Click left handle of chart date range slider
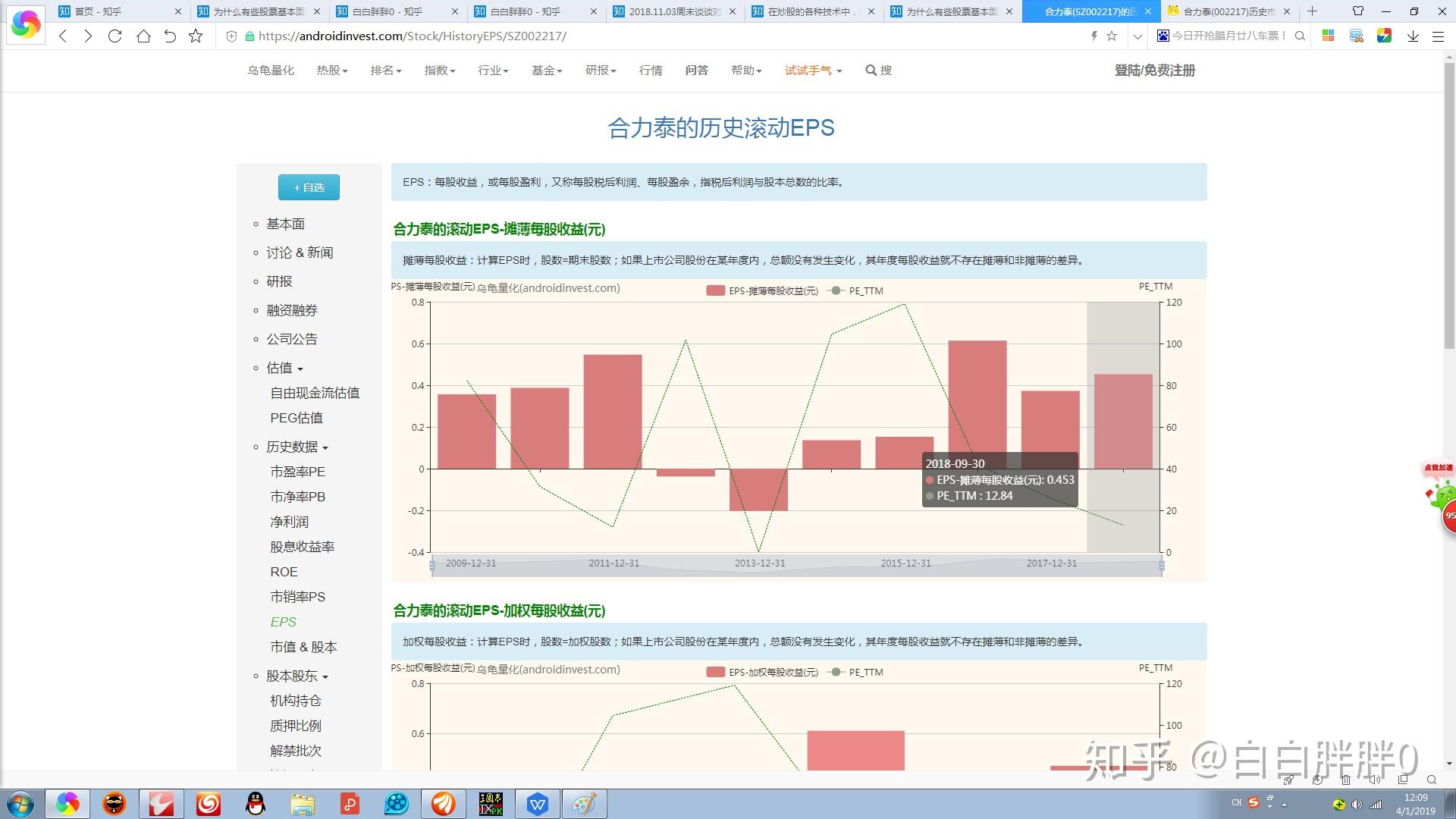1456x819 pixels. [432, 565]
